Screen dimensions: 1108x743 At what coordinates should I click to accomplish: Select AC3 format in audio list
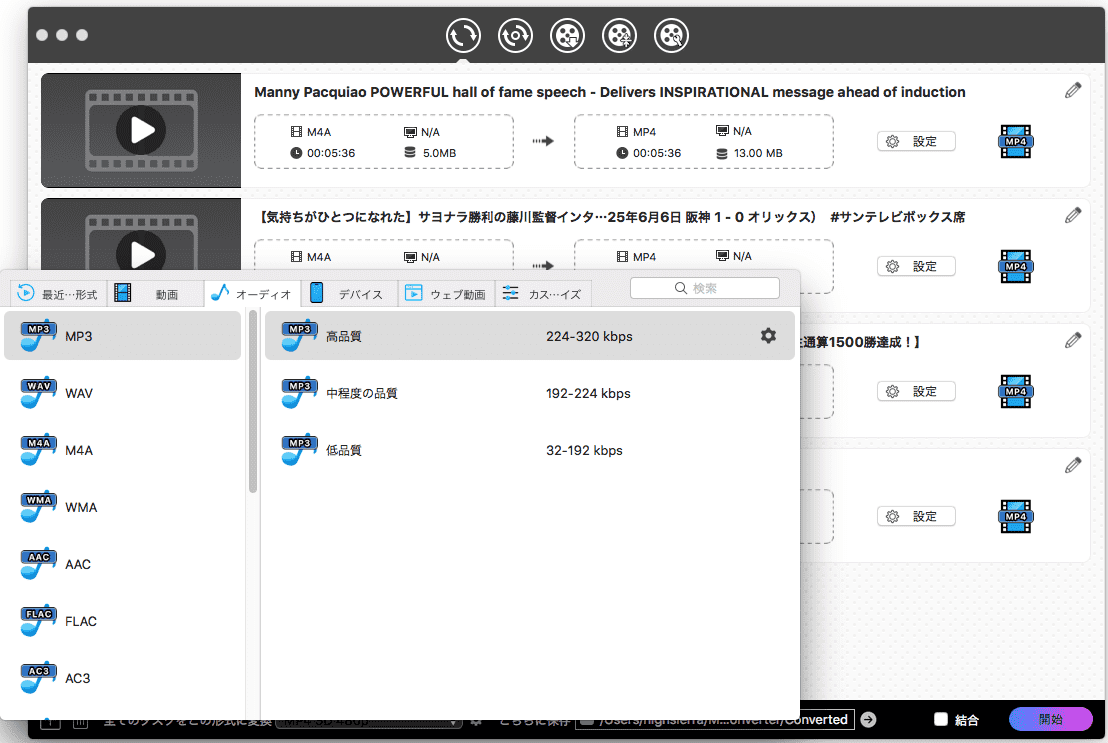point(122,679)
